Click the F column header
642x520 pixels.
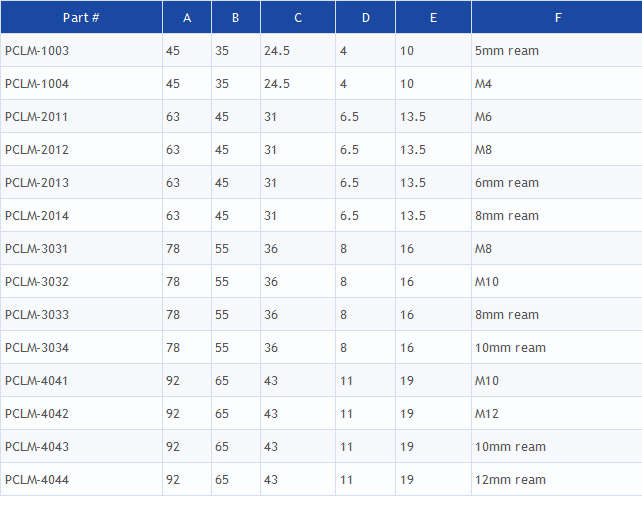pyautogui.click(x=558, y=17)
